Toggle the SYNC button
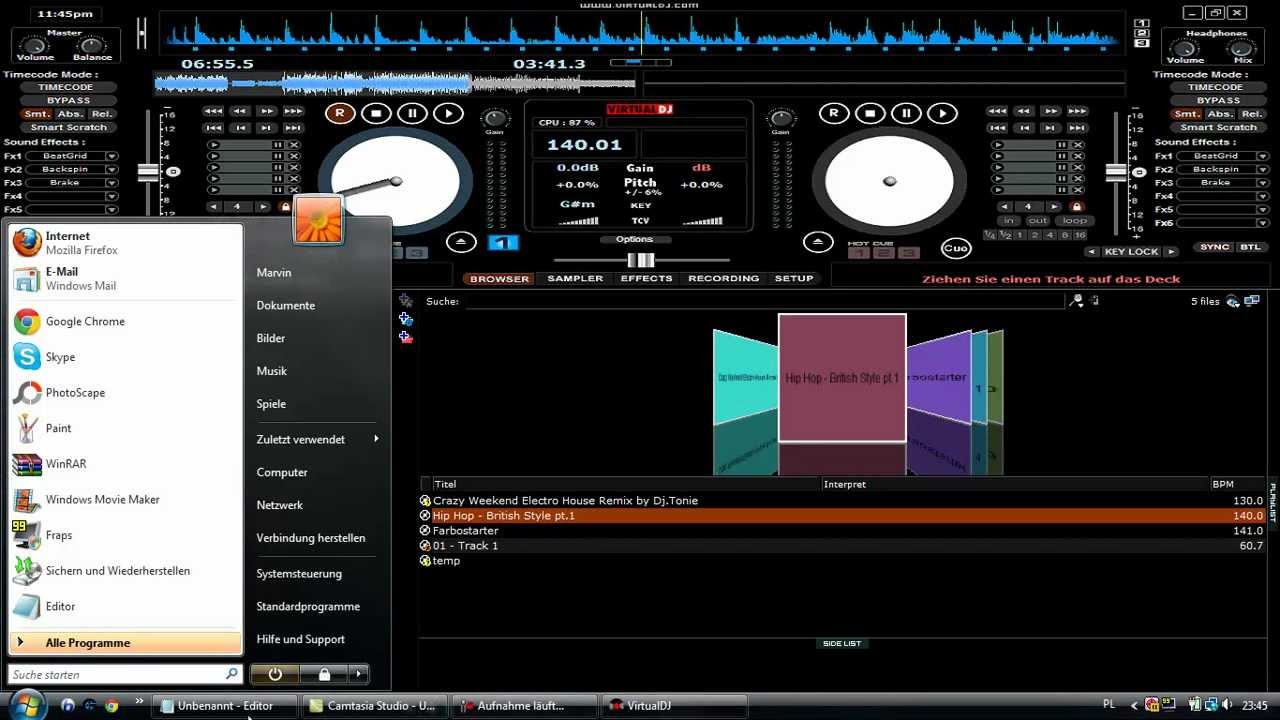 coord(1214,247)
